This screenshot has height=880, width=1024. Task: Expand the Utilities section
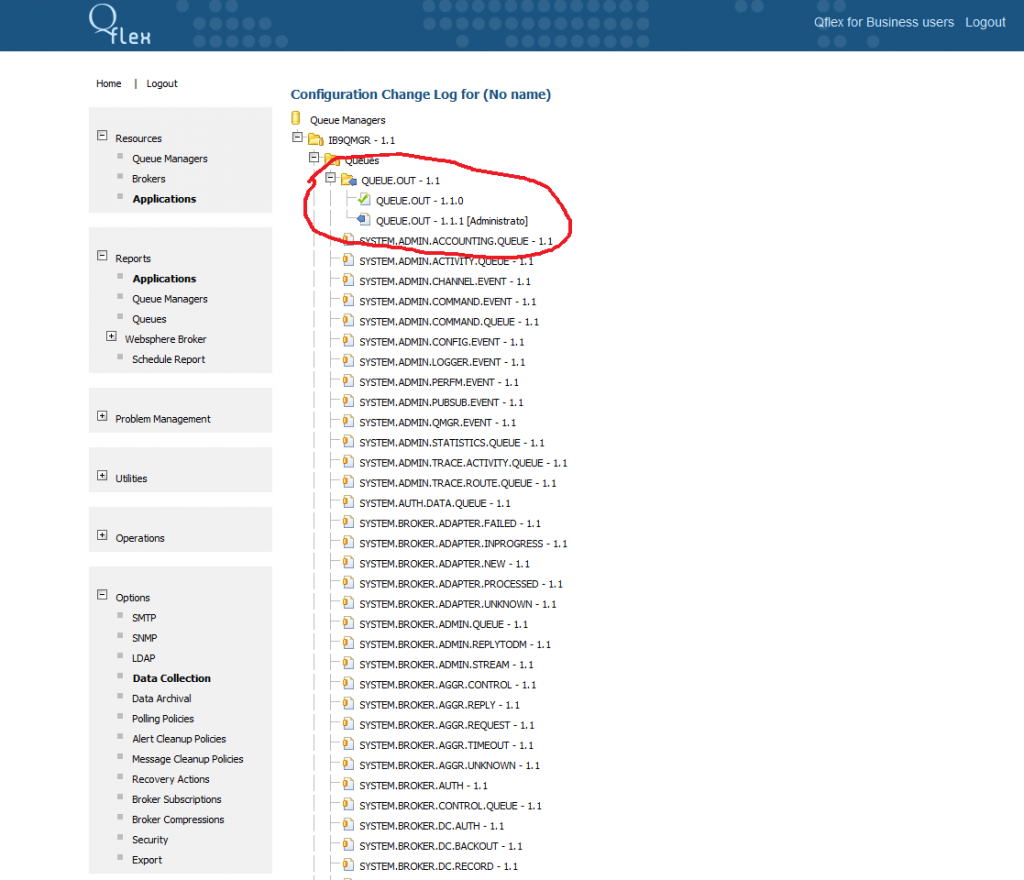(102, 475)
